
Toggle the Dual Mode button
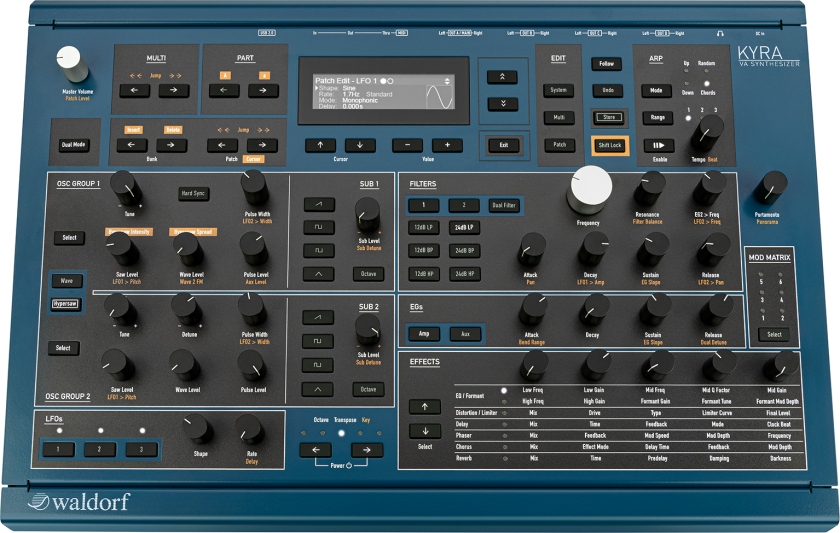pyautogui.click(x=74, y=145)
